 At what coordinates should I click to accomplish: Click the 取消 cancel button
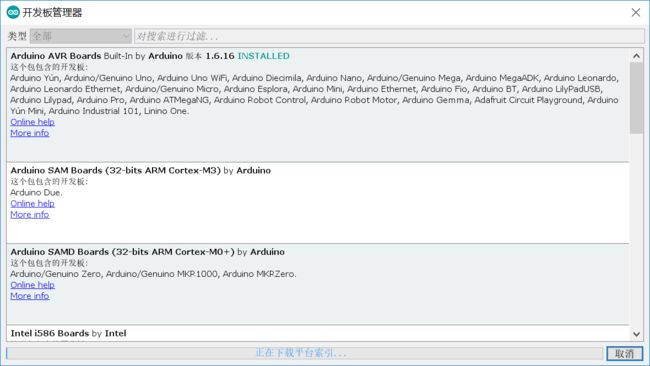point(624,354)
